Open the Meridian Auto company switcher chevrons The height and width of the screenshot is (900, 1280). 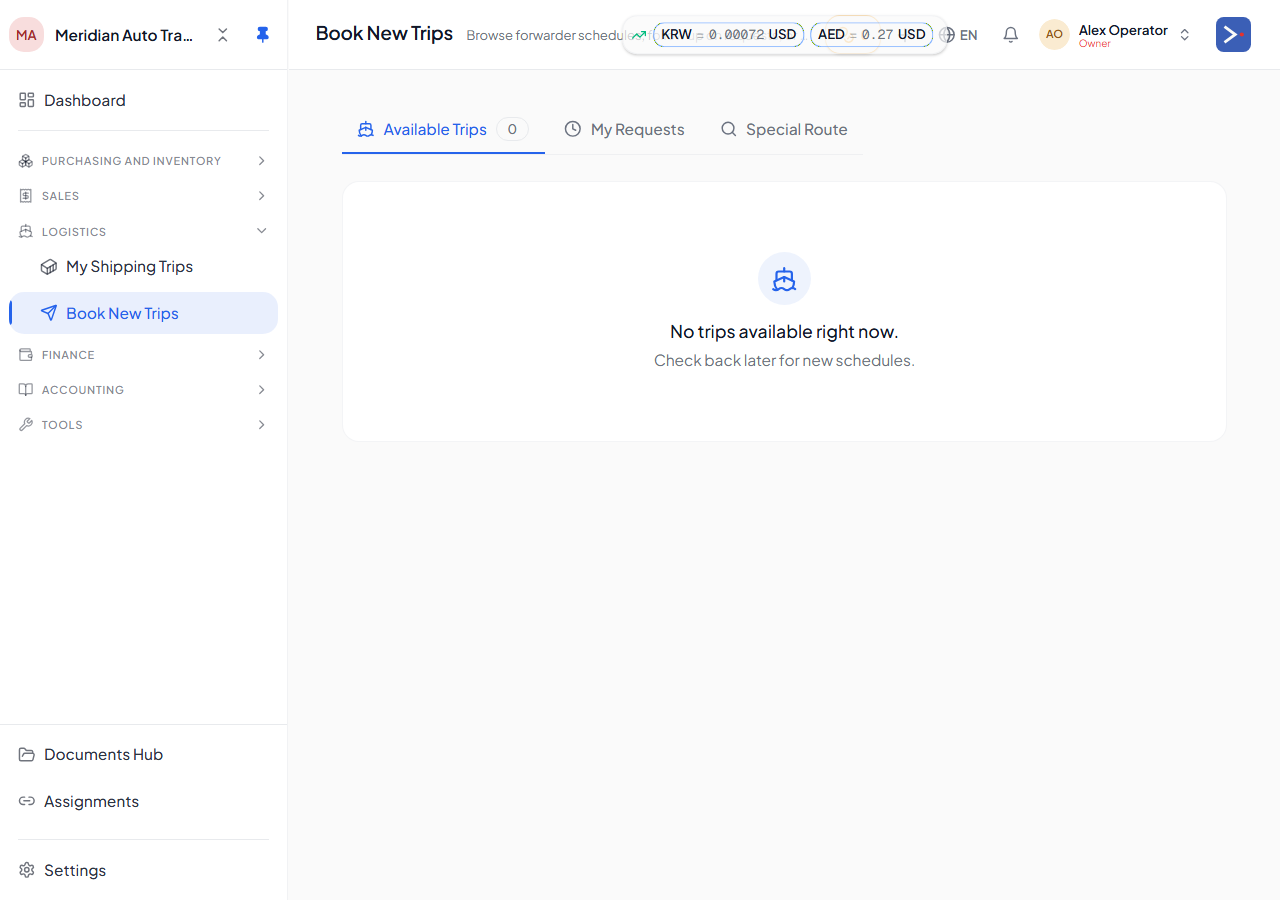click(223, 35)
